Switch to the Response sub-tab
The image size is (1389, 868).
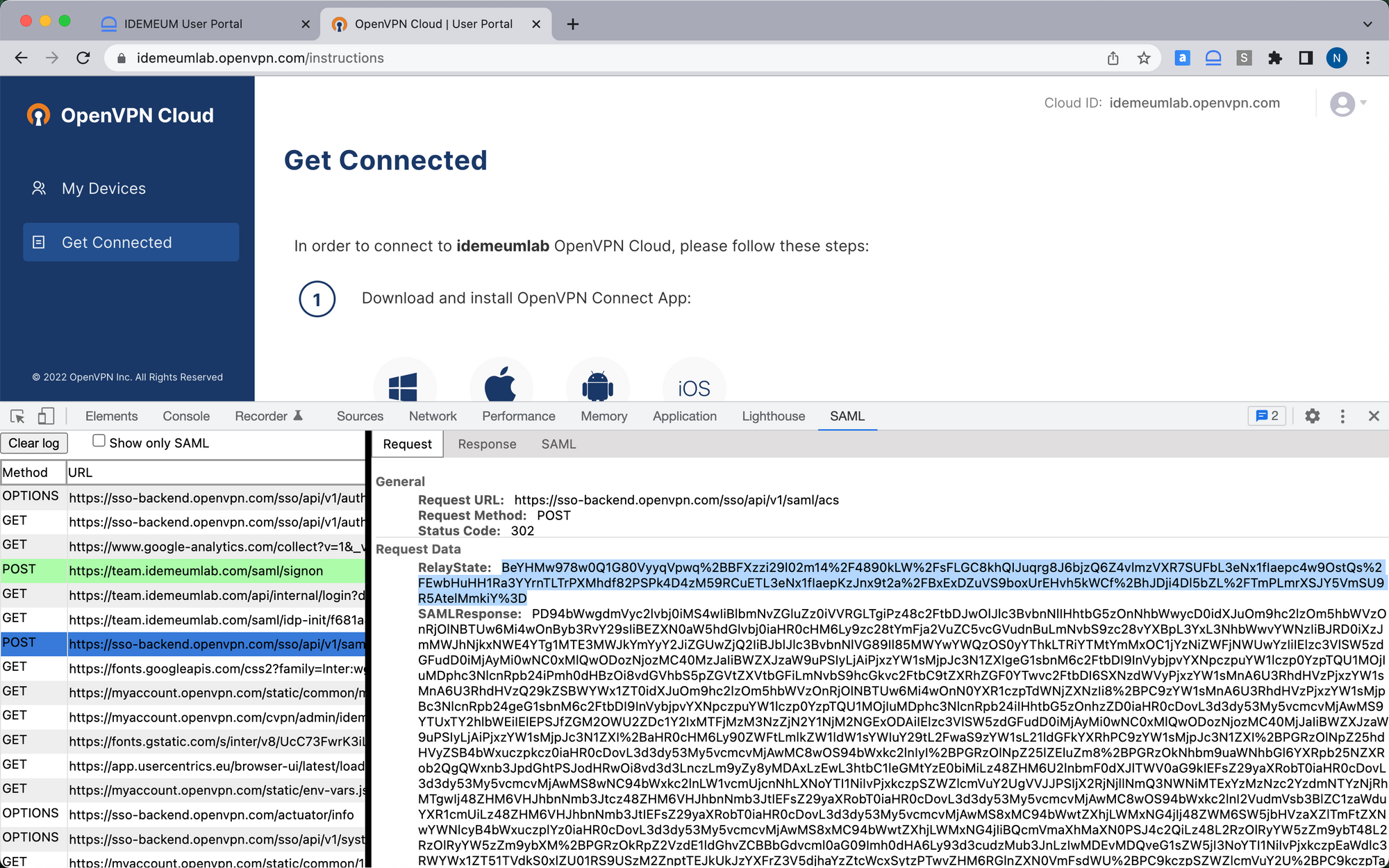[487, 444]
